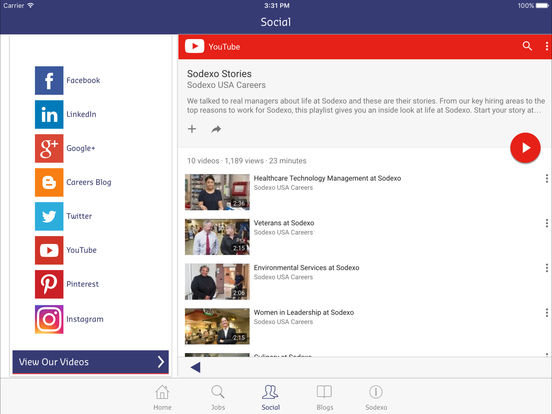Switch to the Home tab
552x414 pixels.
162,398
